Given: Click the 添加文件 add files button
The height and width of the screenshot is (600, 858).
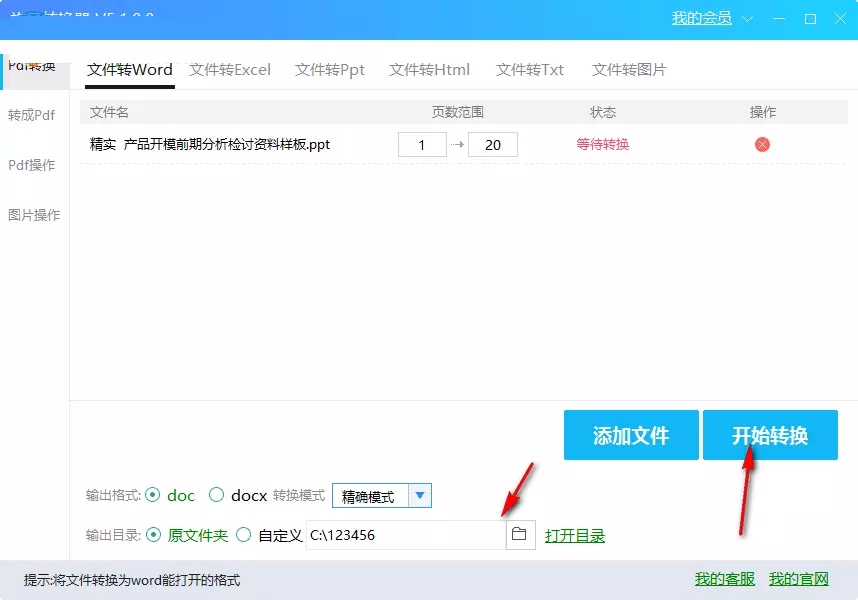Looking at the screenshot, I should 631,435.
